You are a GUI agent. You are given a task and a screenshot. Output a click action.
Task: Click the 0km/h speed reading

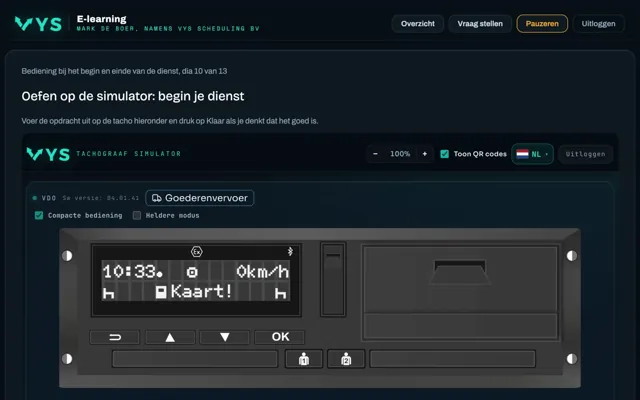(x=263, y=271)
